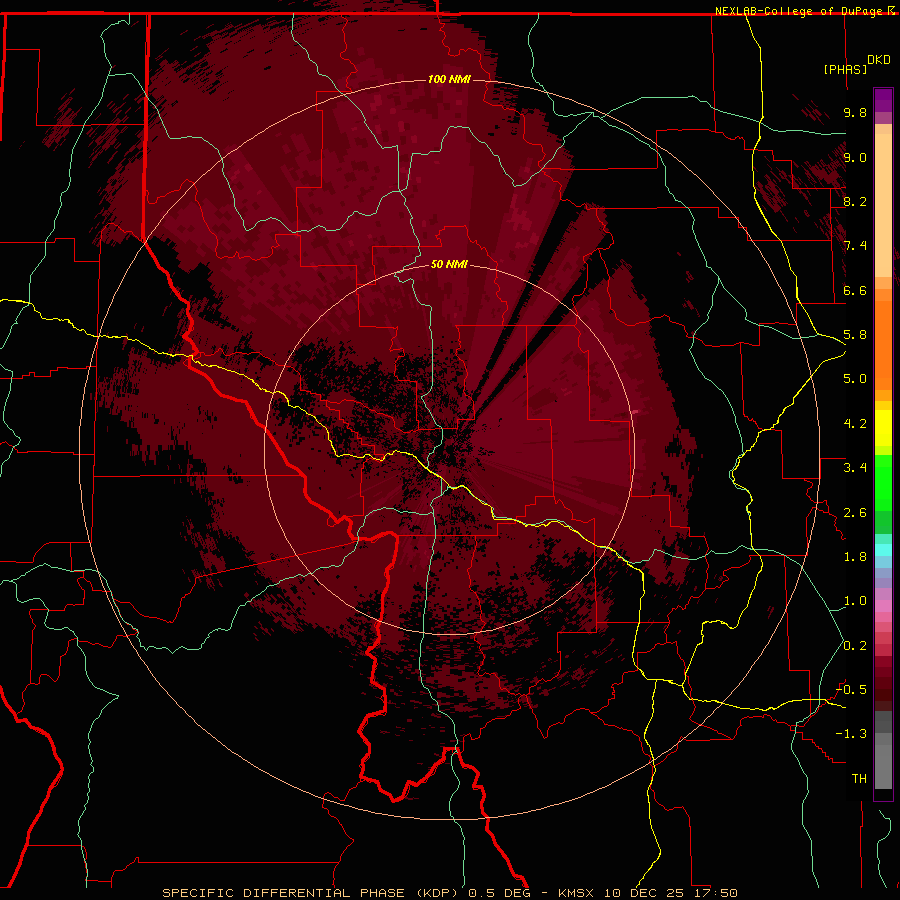Viewport: 900px width, 900px height.
Task: Click the '2.6' scale value
Action: [855, 513]
